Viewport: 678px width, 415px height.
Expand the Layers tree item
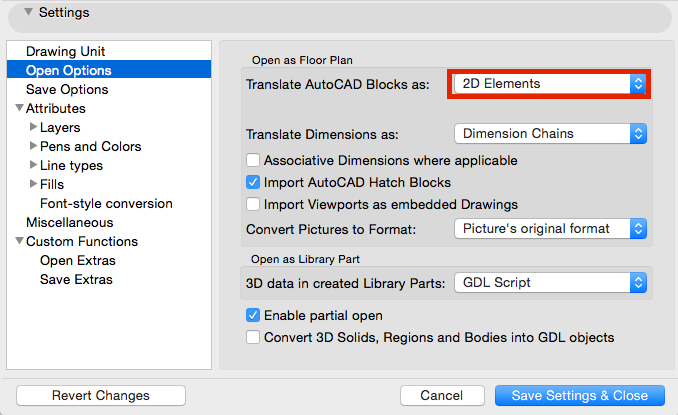coord(34,127)
